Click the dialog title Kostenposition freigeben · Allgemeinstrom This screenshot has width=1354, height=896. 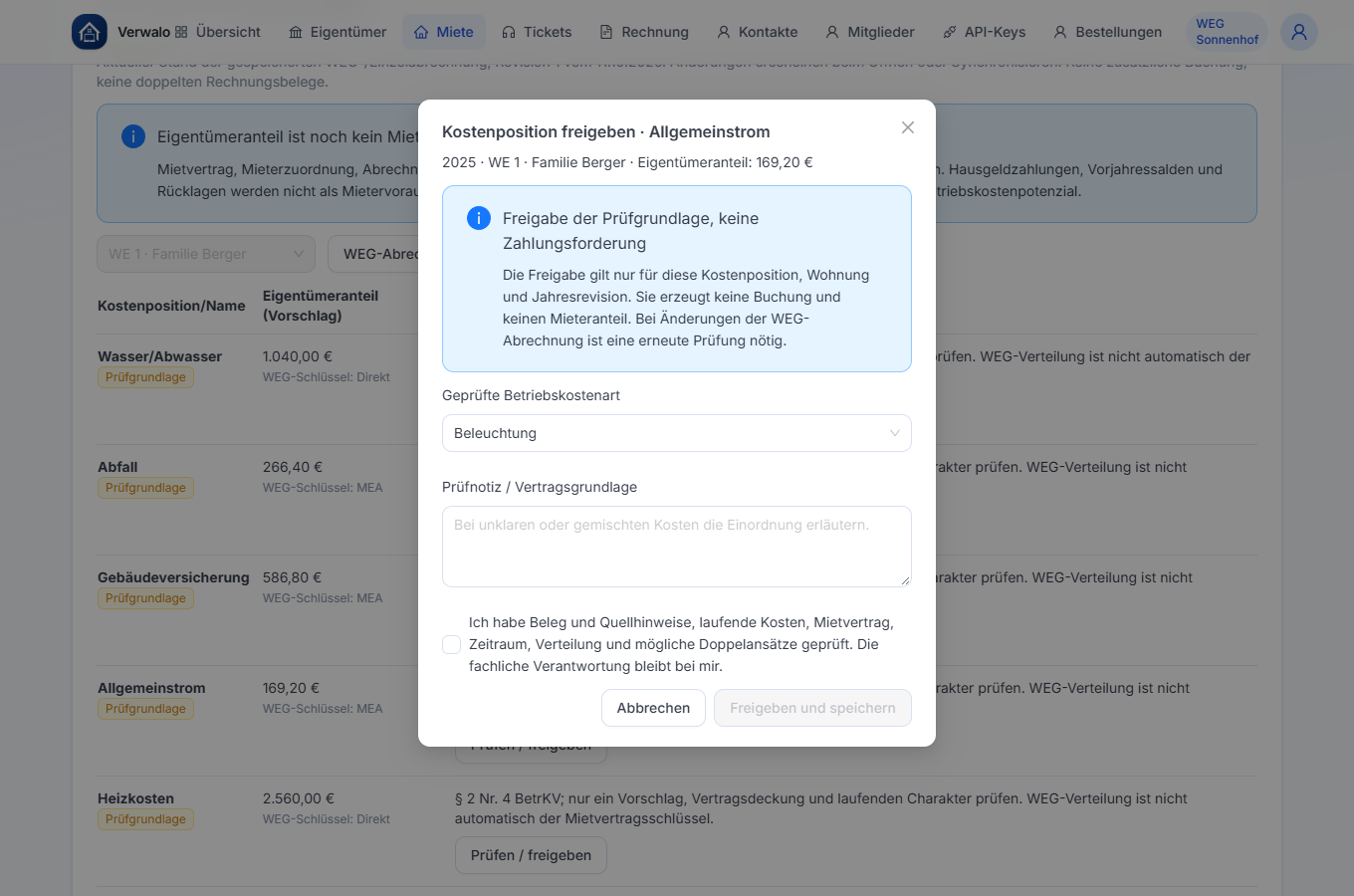pyautogui.click(x=606, y=132)
